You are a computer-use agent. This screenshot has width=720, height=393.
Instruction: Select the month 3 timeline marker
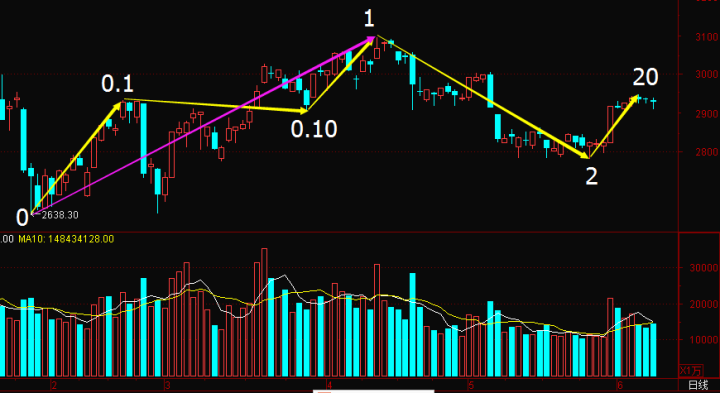point(168,385)
